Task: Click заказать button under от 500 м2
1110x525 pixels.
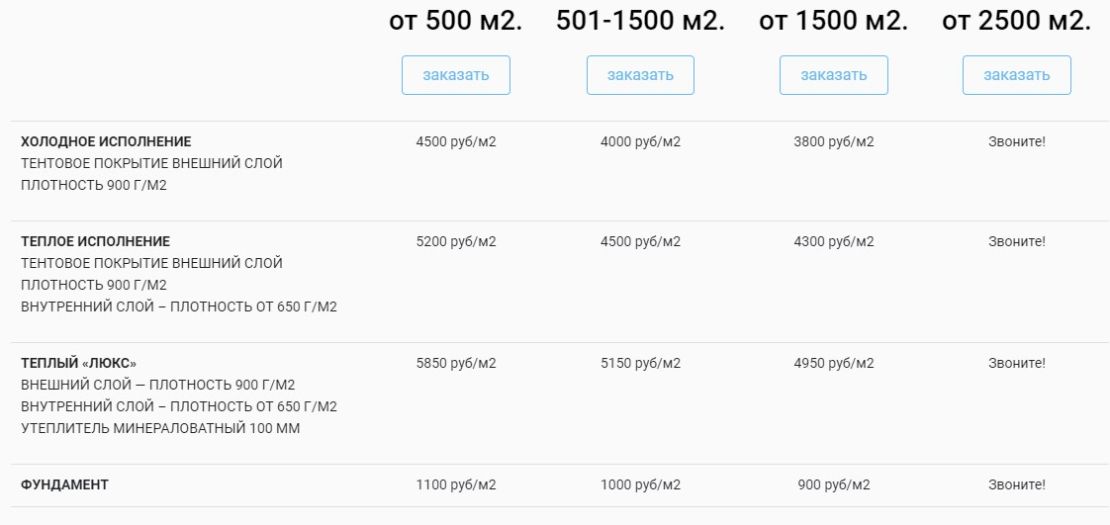Action: [456, 75]
